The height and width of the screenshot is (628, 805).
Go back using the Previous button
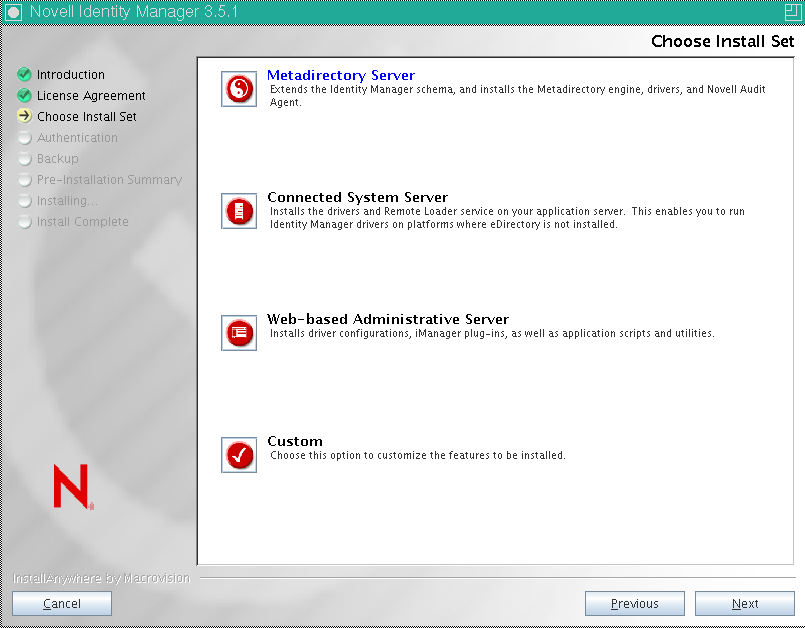coord(634,603)
